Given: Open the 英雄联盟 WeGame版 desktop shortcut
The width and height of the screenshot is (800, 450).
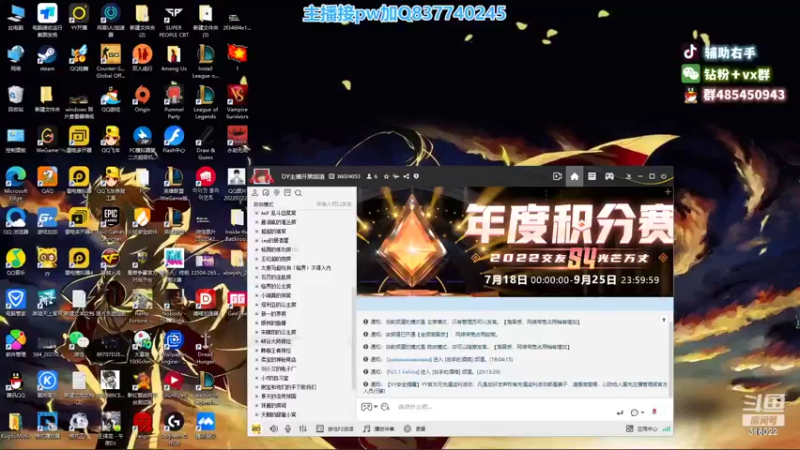Looking at the screenshot, I should (x=173, y=184).
